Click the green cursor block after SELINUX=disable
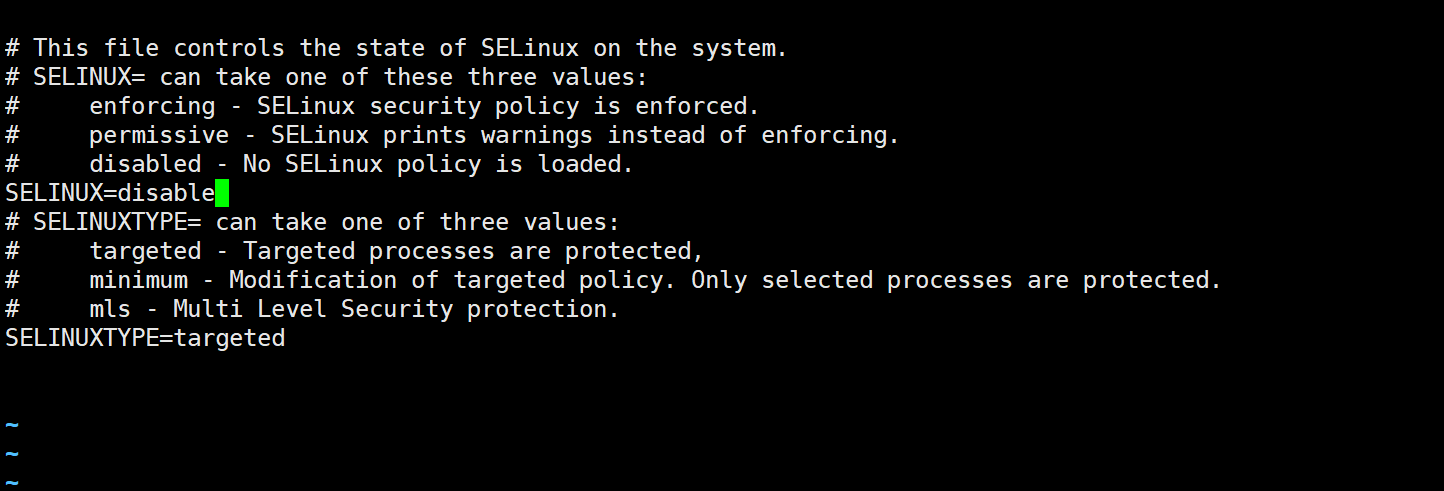The height and width of the screenshot is (491, 1444). click(222, 193)
